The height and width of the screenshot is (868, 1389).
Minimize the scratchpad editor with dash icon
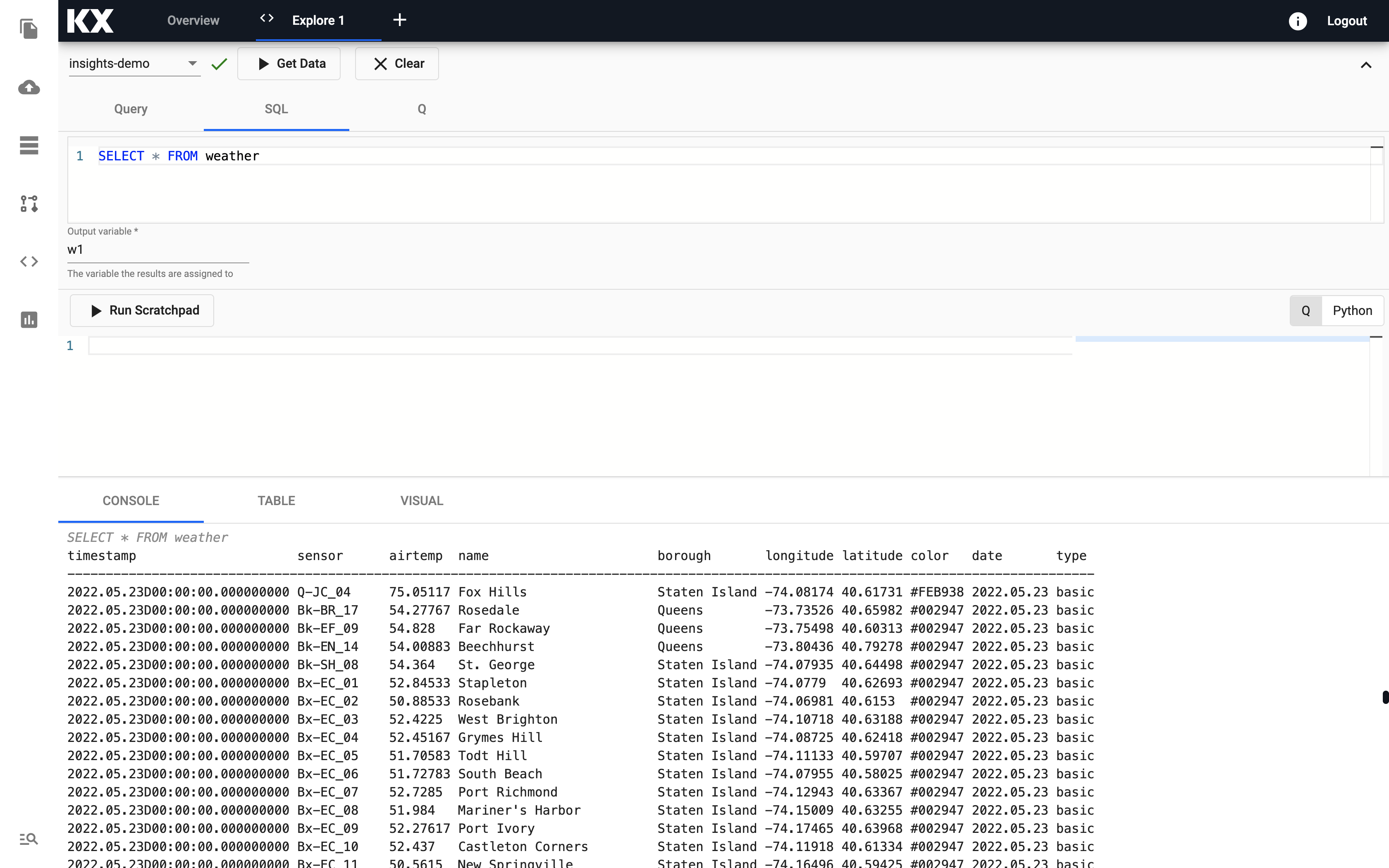click(x=1376, y=337)
